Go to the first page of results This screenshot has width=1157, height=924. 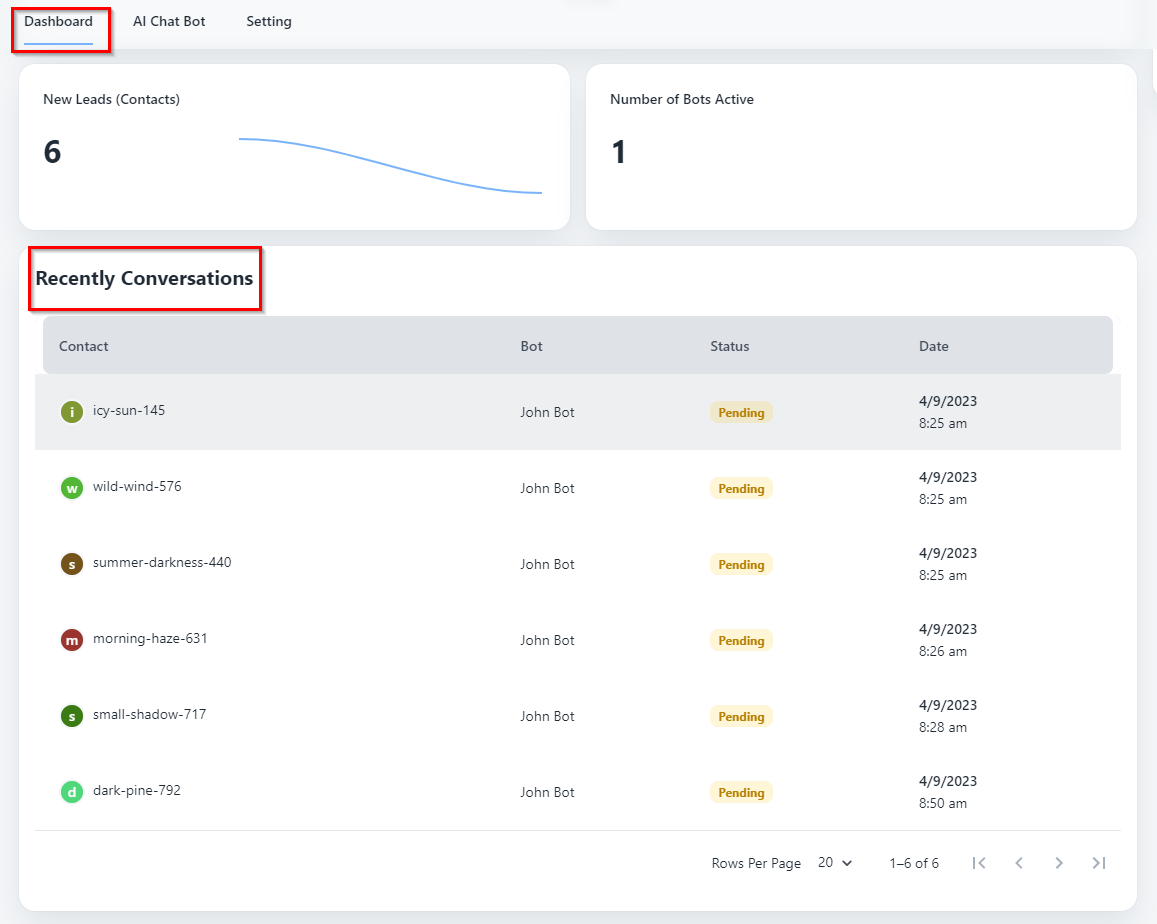(x=979, y=863)
